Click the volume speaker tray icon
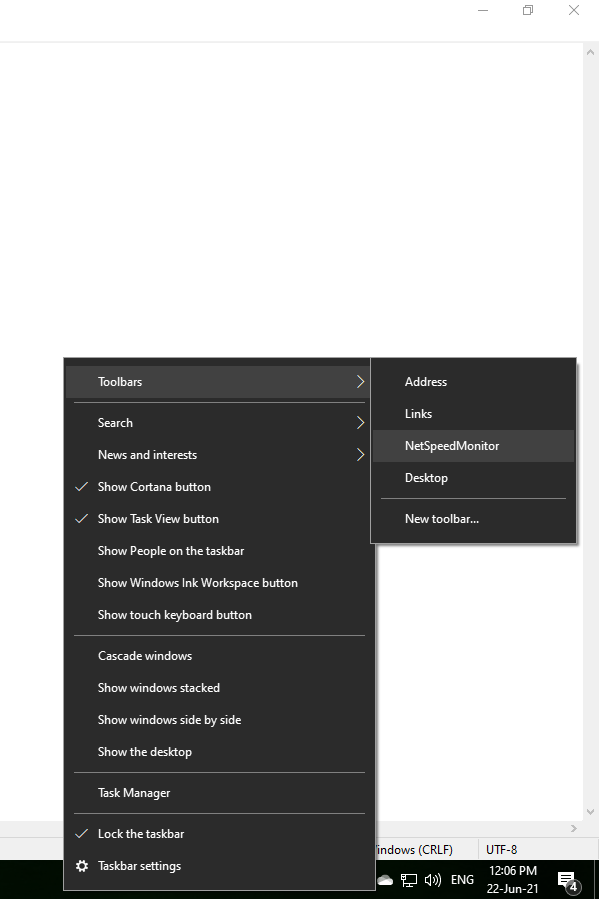The image size is (599, 899). pos(433,880)
